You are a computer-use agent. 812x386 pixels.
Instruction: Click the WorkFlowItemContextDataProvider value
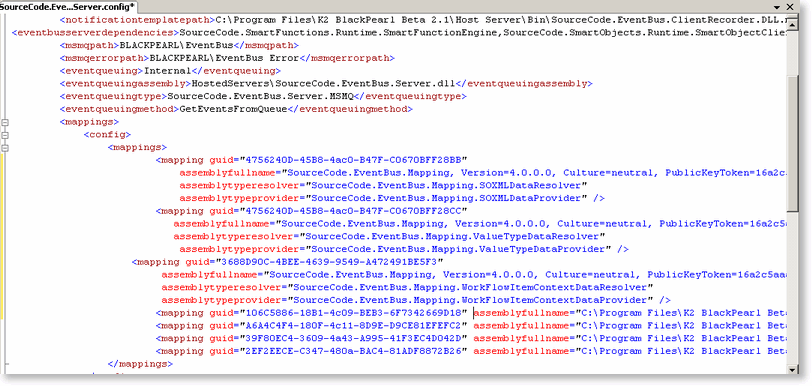(470, 300)
